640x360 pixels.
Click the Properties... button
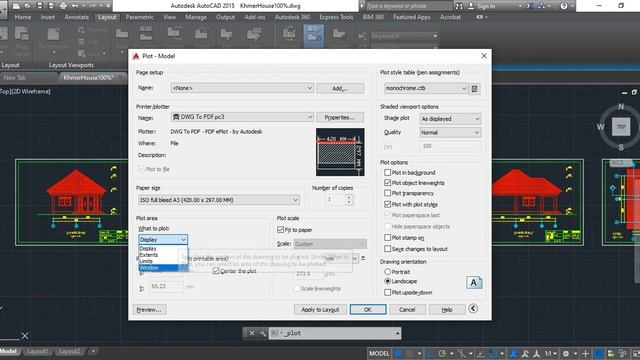[340, 117]
